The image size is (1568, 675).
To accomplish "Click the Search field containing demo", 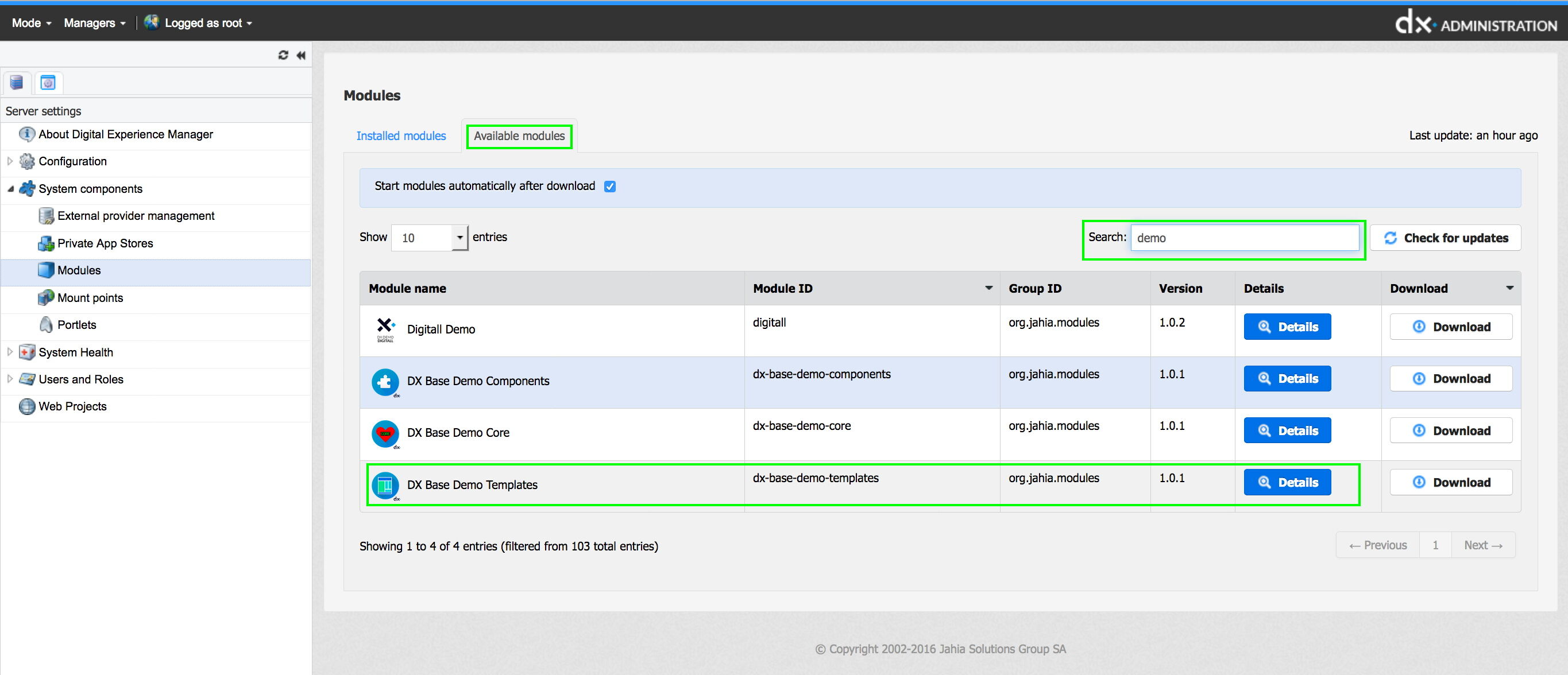I will [1245, 238].
